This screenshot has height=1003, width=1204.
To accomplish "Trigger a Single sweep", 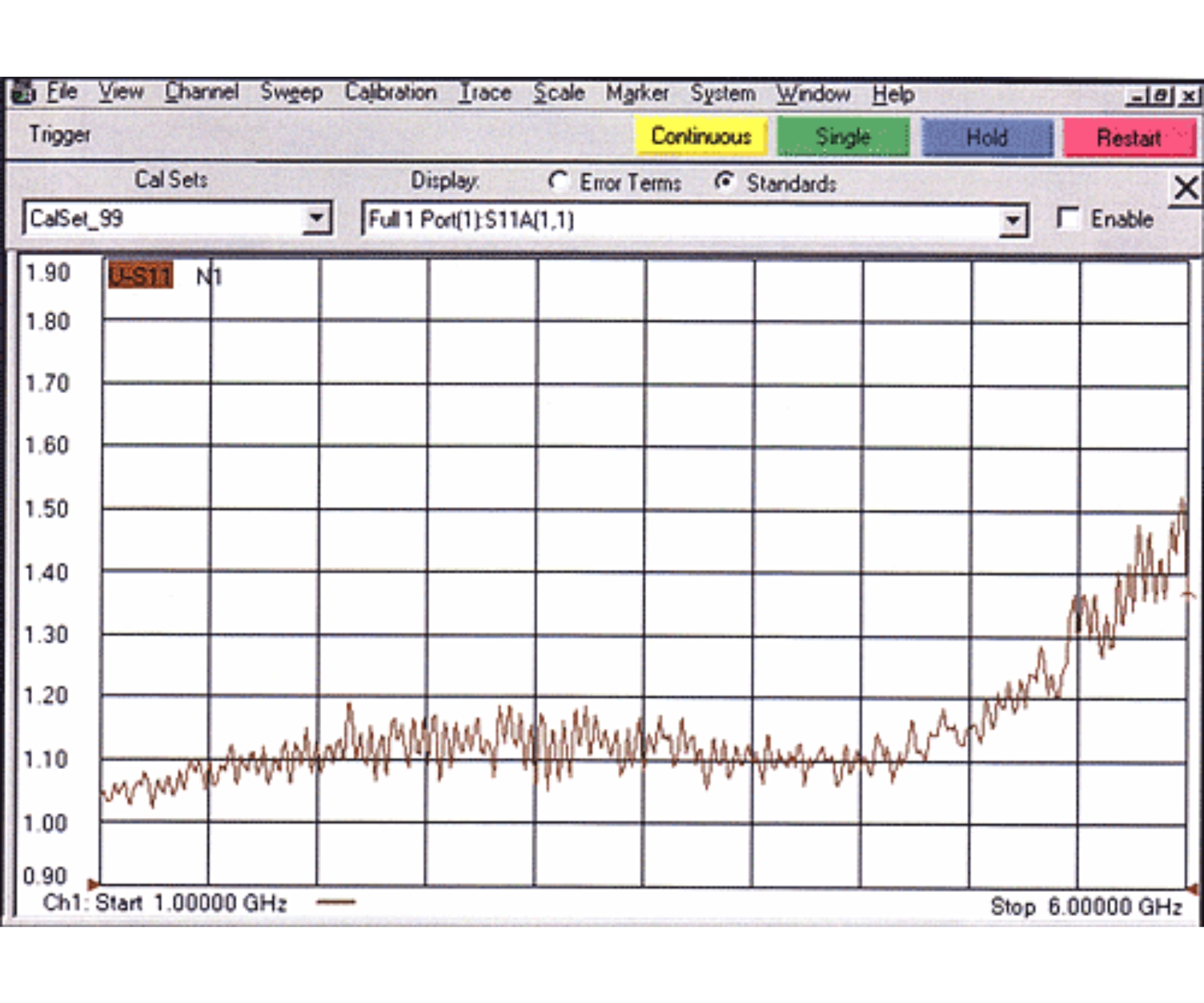I will pyautogui.click(x=843, y=137).
